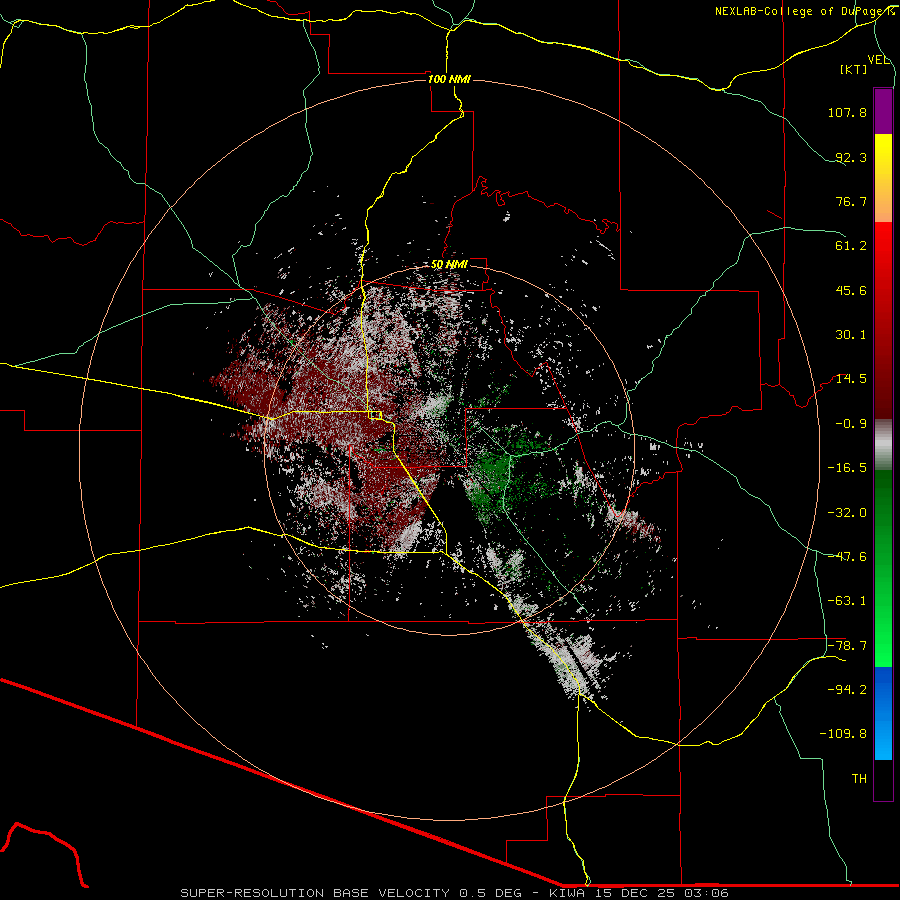This screenshot has width=900, height=900.
Task: Click the 30.1 velocity scale value
Action: click(851, 335)
